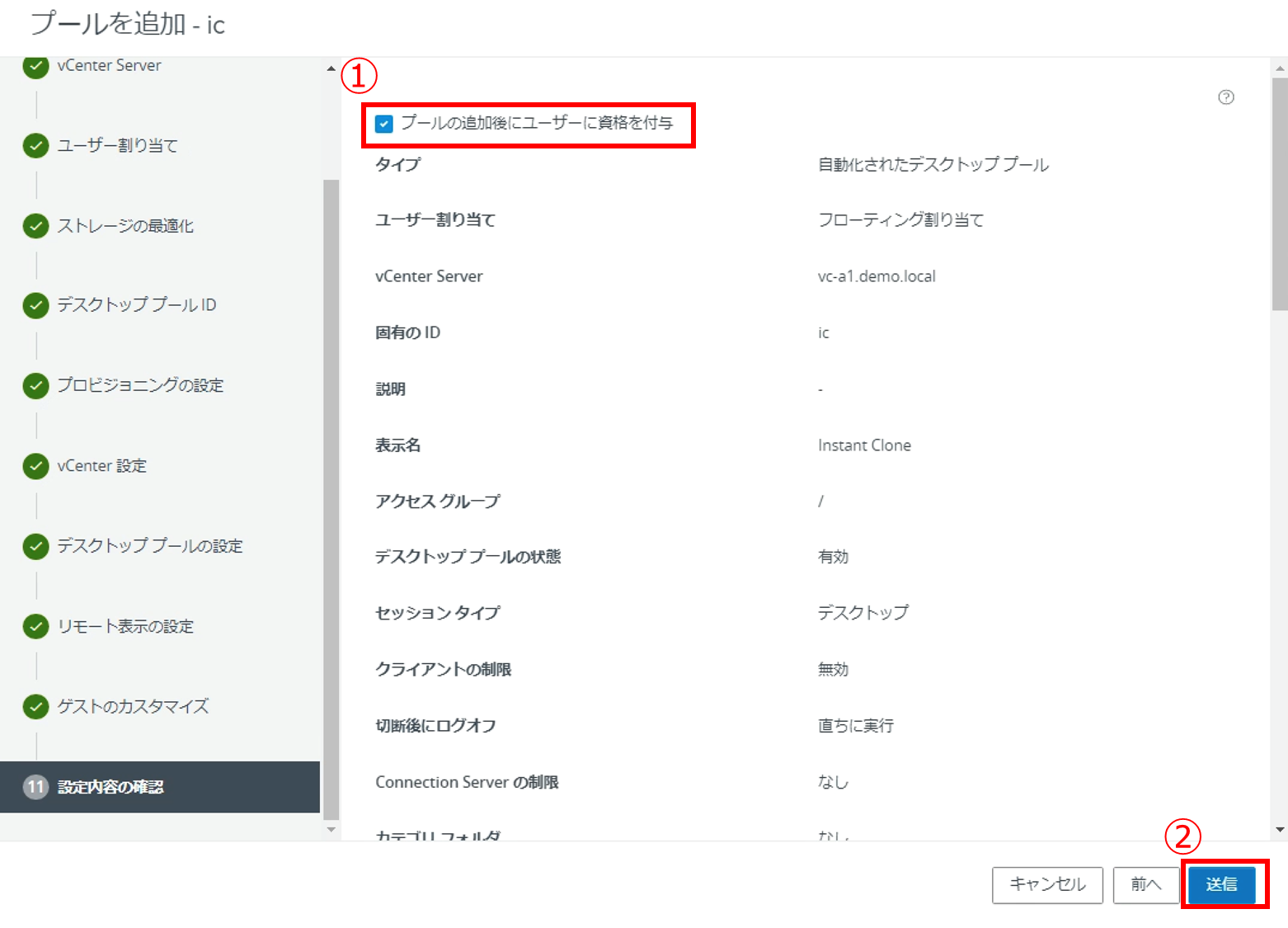This screenshot has width=1288, height=928.
Task: Jump to リモート表示の設定 step
Action: click(x=125, y=627)
